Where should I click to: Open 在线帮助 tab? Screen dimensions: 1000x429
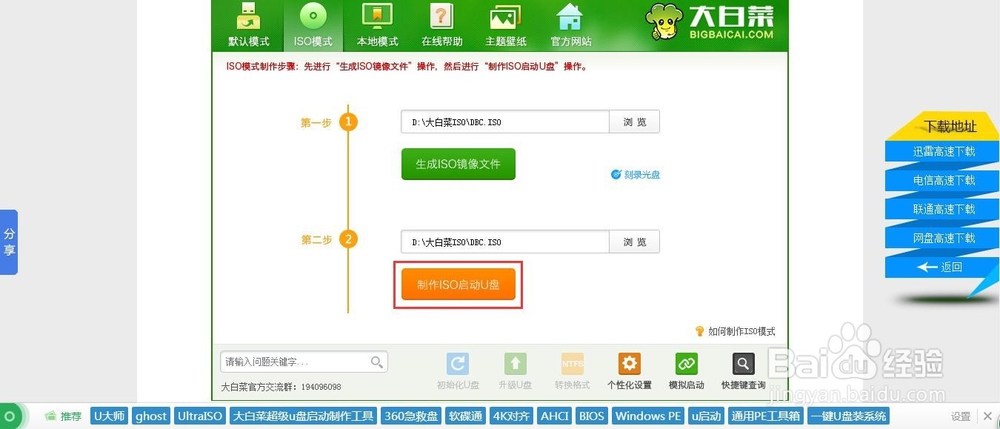coord(441,25)
